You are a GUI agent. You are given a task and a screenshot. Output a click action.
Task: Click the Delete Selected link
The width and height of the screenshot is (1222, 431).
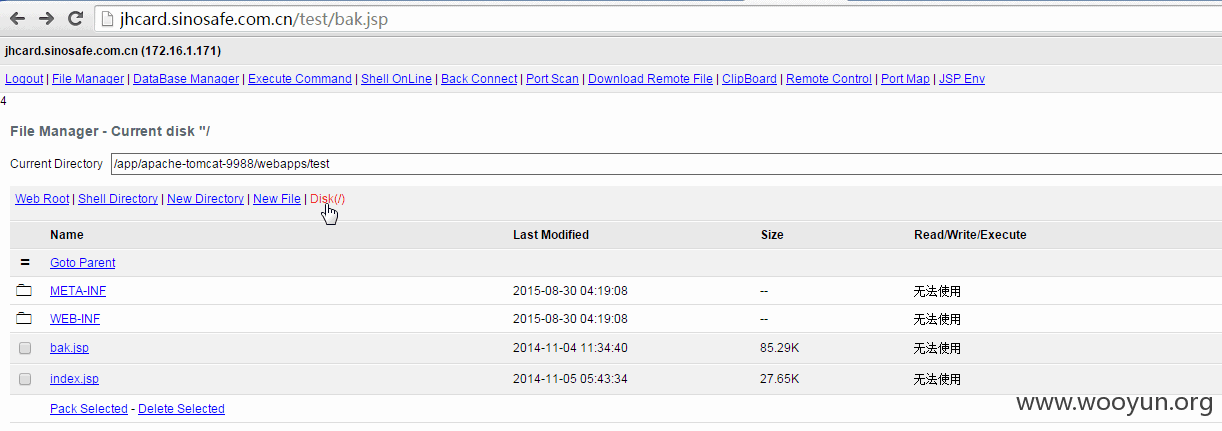tap(181, 409)
